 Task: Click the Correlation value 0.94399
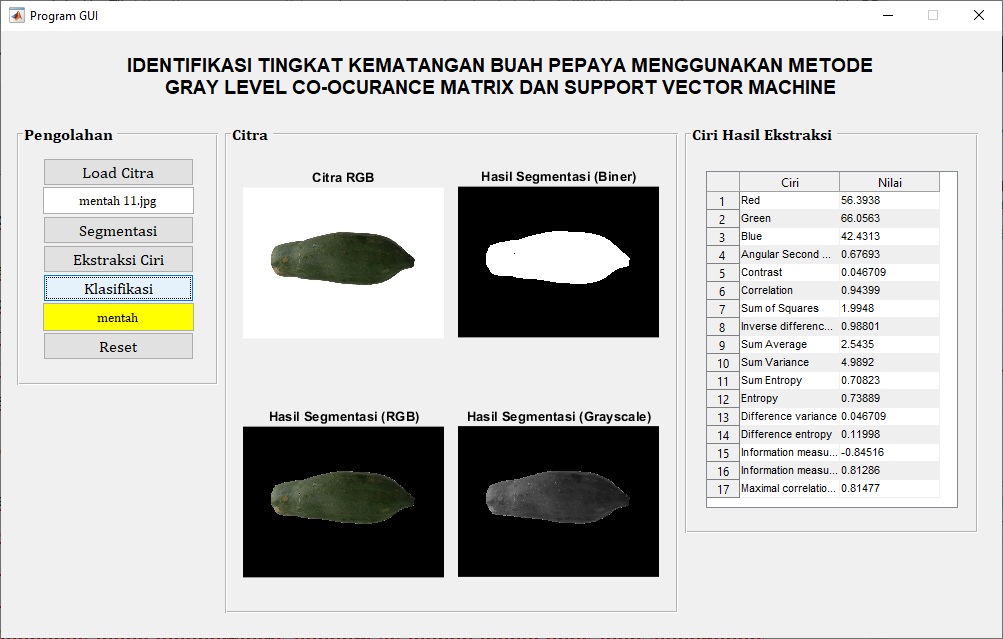coord(888,290)
